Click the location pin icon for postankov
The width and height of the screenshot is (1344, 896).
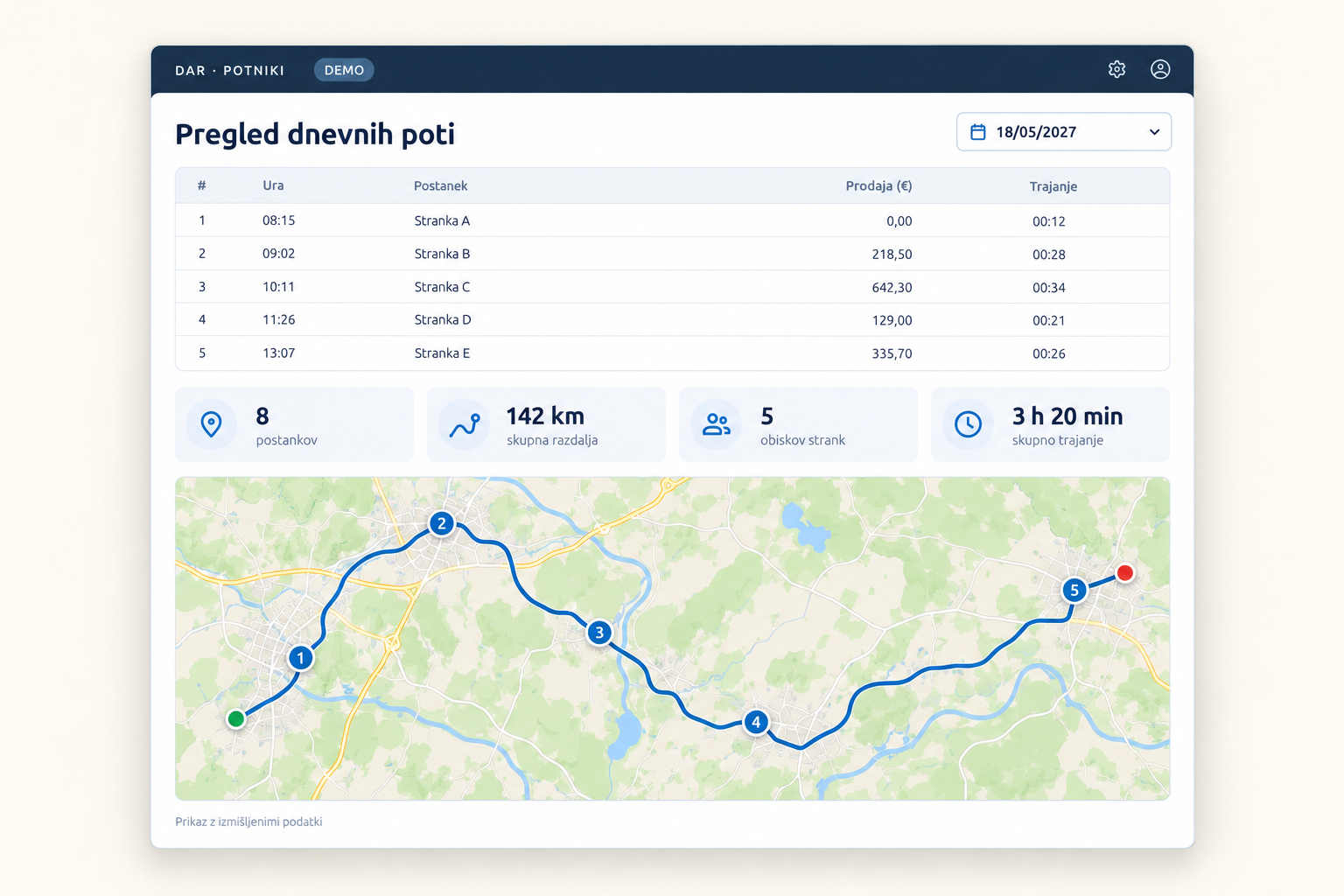click(211, 424)
